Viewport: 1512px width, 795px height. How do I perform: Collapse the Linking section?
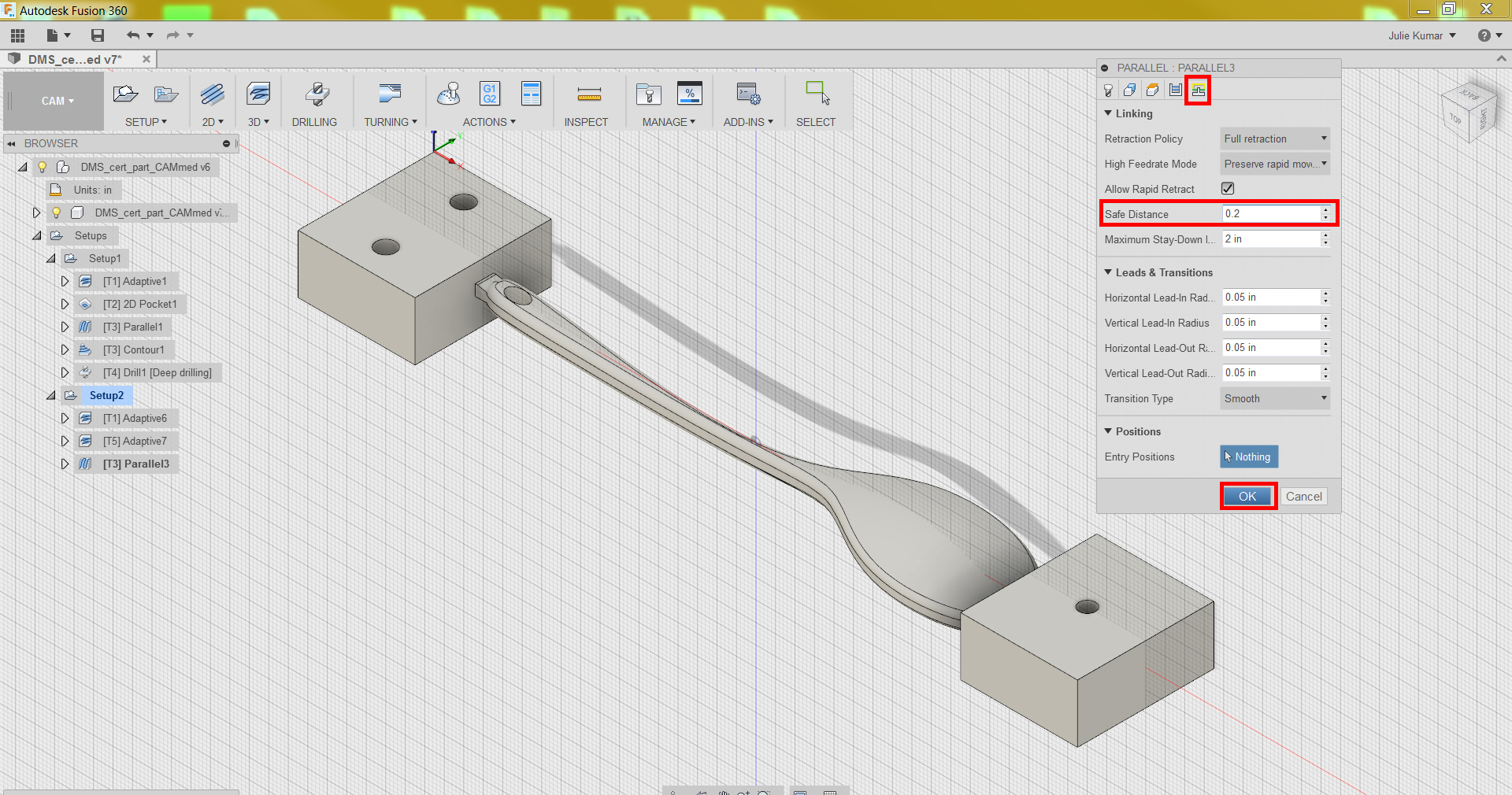click(1108, 113)
